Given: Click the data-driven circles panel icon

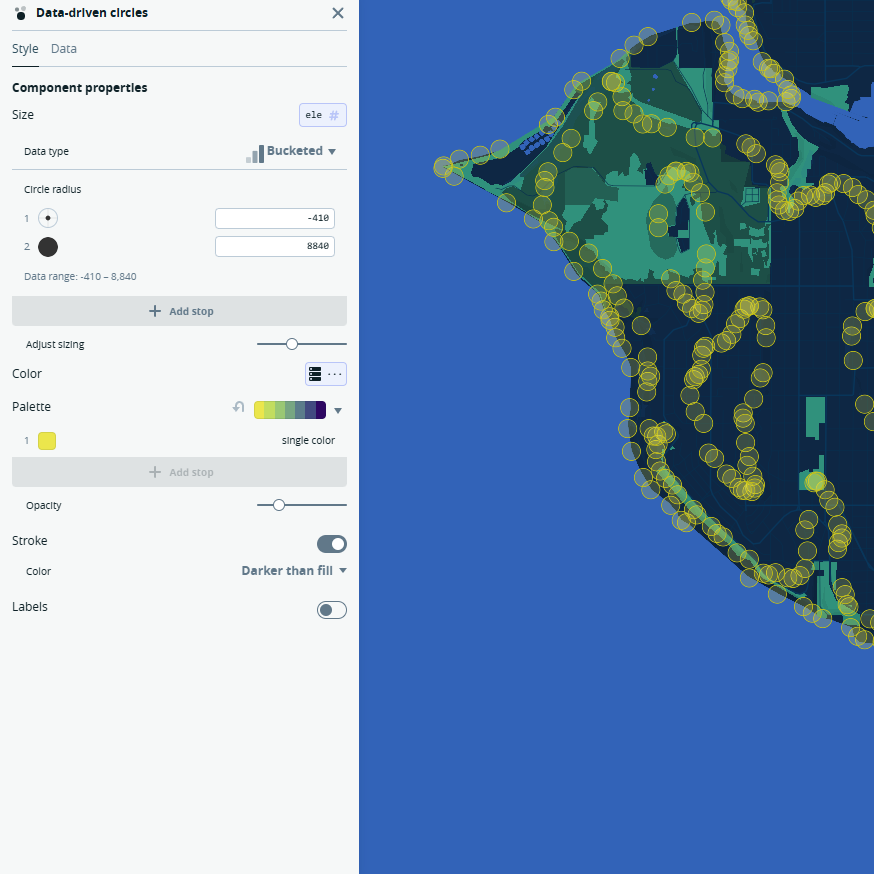Looking at the screenshot, I should pos(18,13).
